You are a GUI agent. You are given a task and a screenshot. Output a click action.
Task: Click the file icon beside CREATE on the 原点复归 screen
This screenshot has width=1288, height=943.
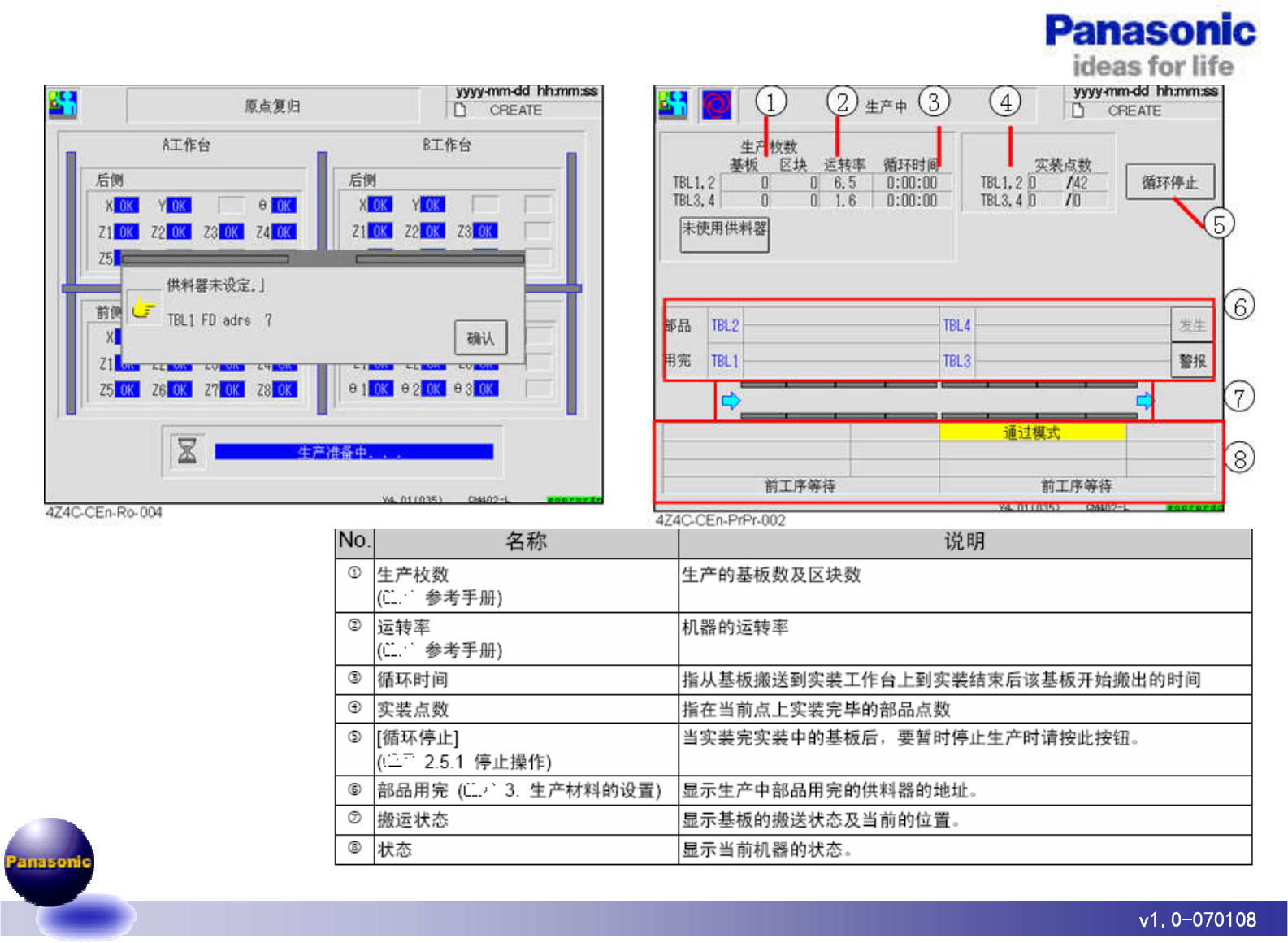pyautogui.click(x=460, y=110)
